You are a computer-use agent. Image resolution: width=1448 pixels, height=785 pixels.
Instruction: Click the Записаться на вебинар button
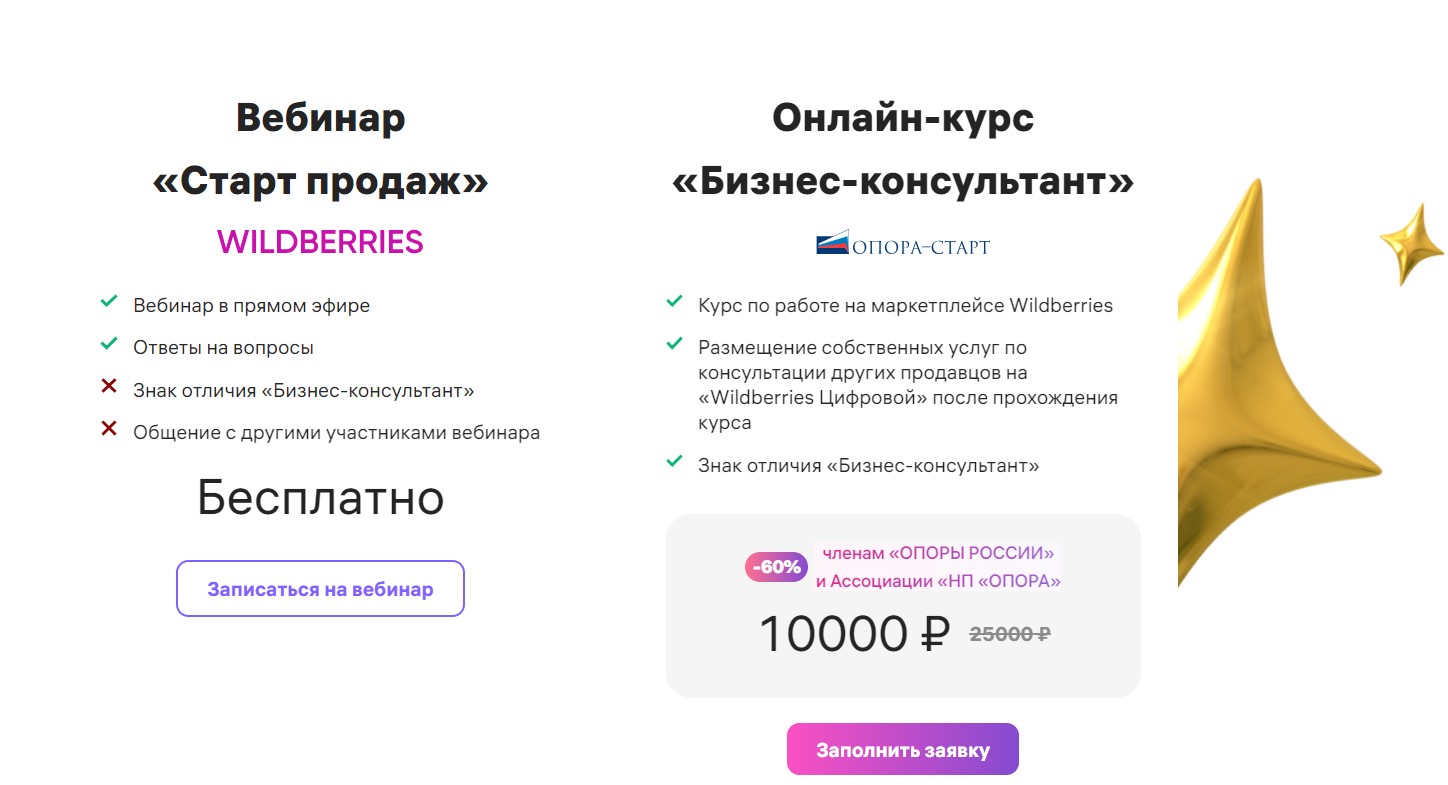(x=320, y=589)
